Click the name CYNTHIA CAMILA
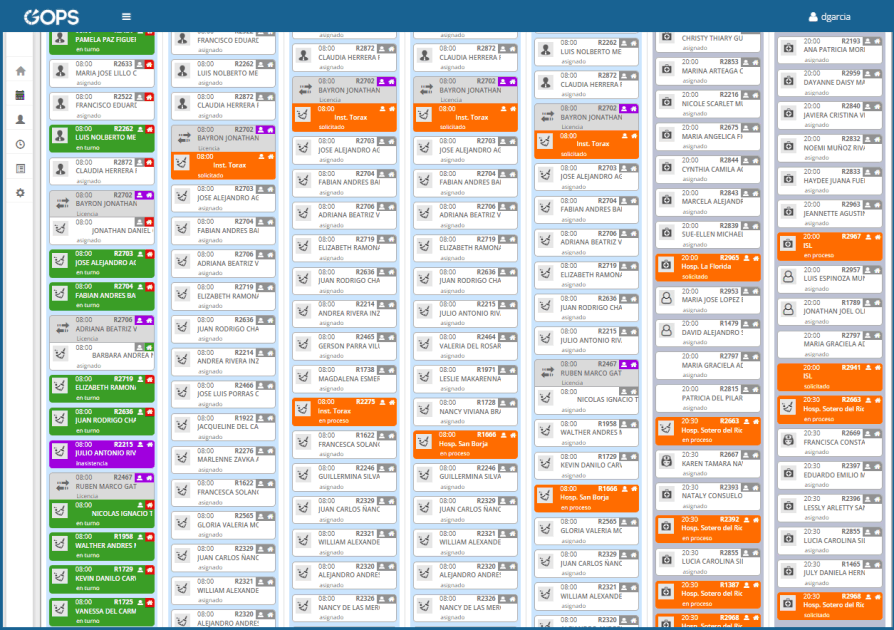 pyautogui.click(x=712, y=169)
